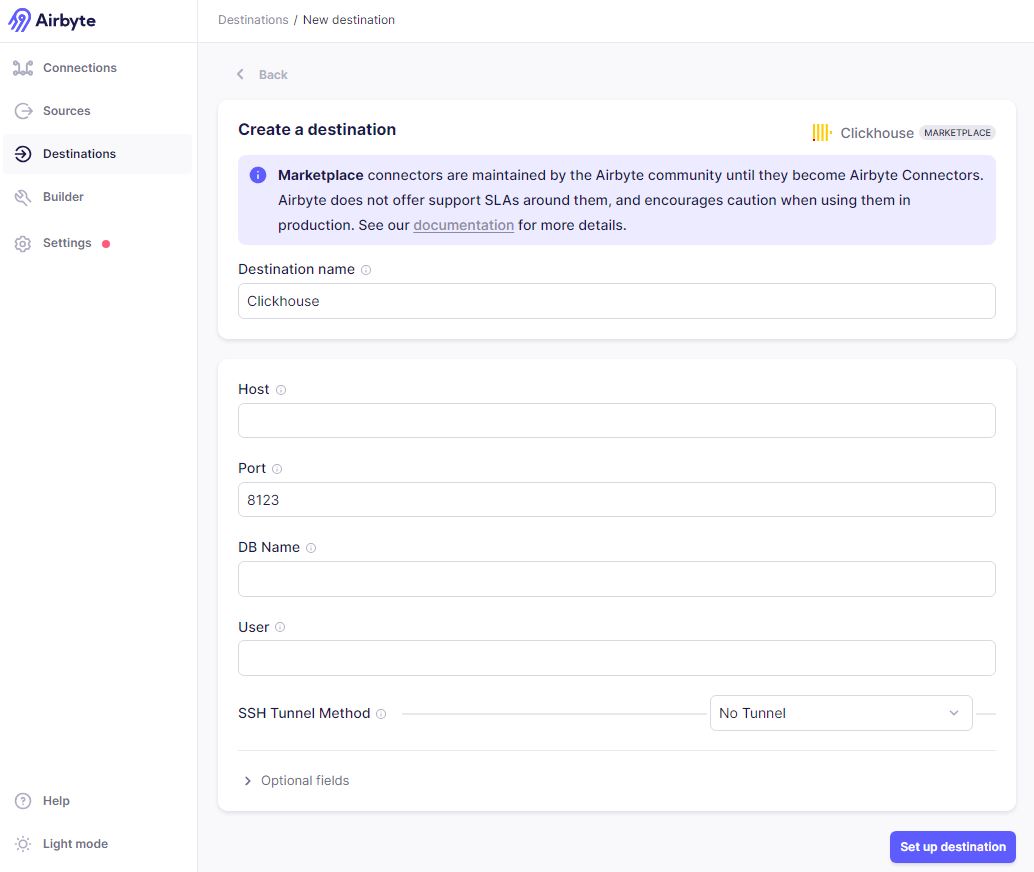Click the info icon beside Destination name

click(366, 270)
